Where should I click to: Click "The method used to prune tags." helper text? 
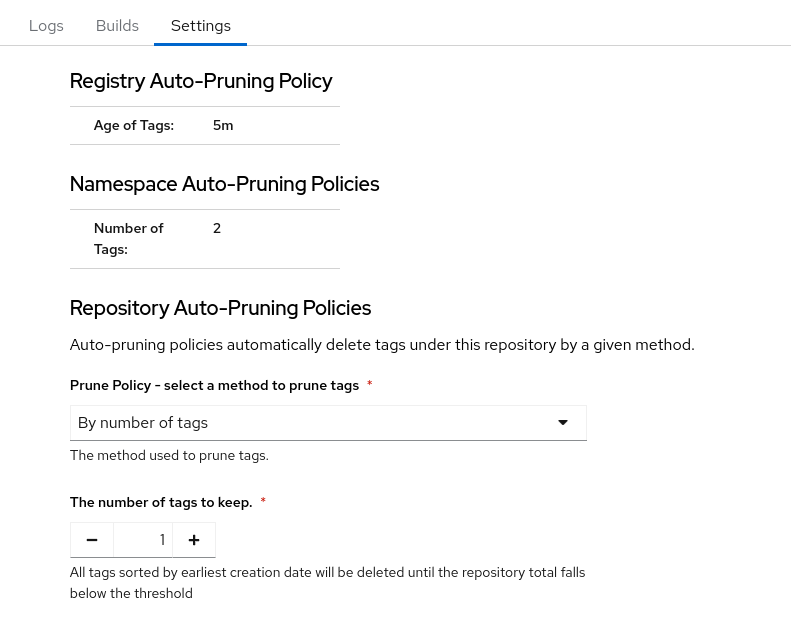click(x=169, y=456)
